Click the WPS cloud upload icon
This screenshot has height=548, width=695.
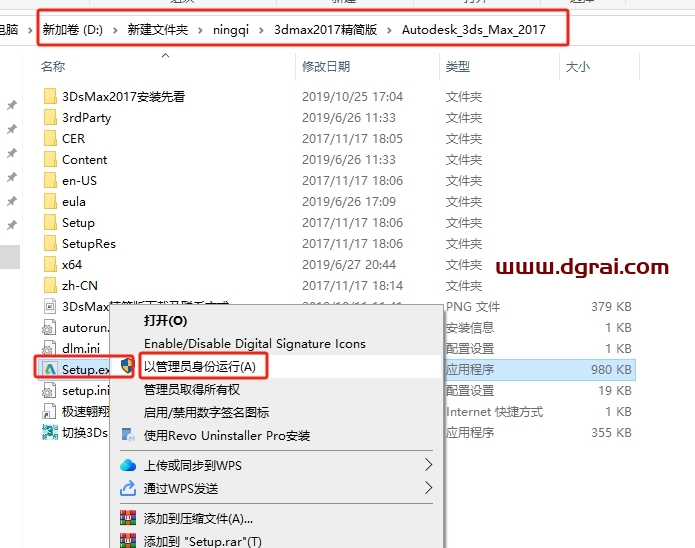(128, 465)
